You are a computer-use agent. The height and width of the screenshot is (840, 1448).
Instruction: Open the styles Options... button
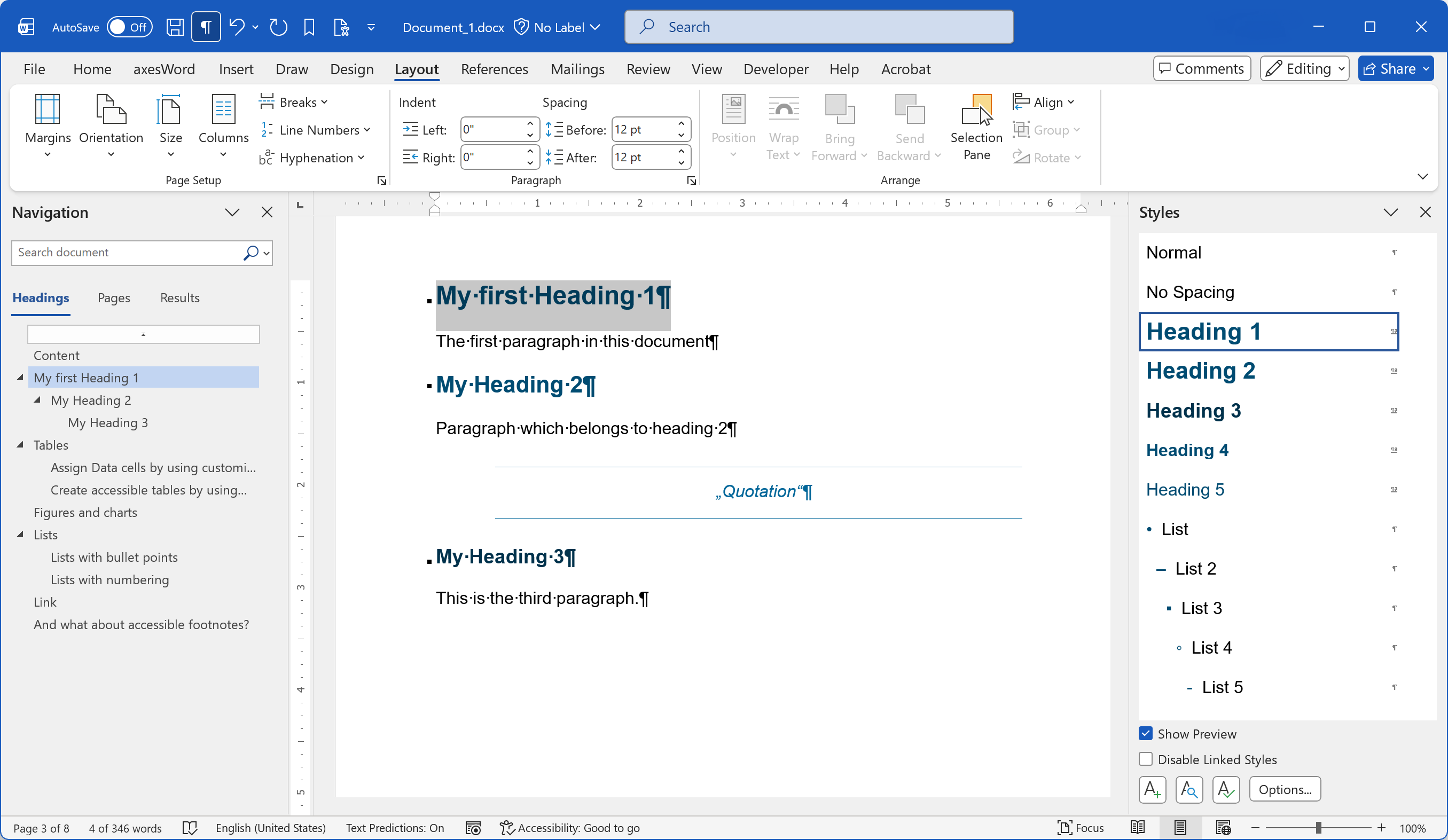[1285, 790]
